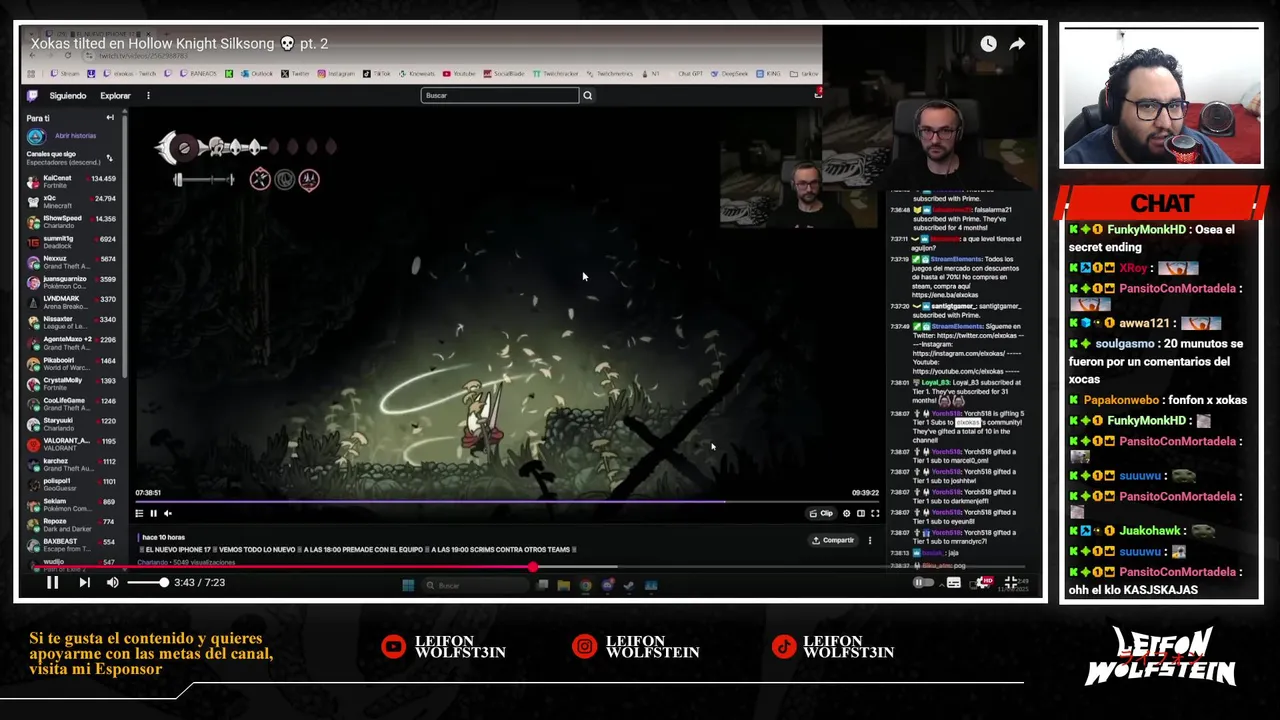Screen dimensions: 1280x720
Task: Open CooLifeGame channel in sidebar
Action: (72, 404)
